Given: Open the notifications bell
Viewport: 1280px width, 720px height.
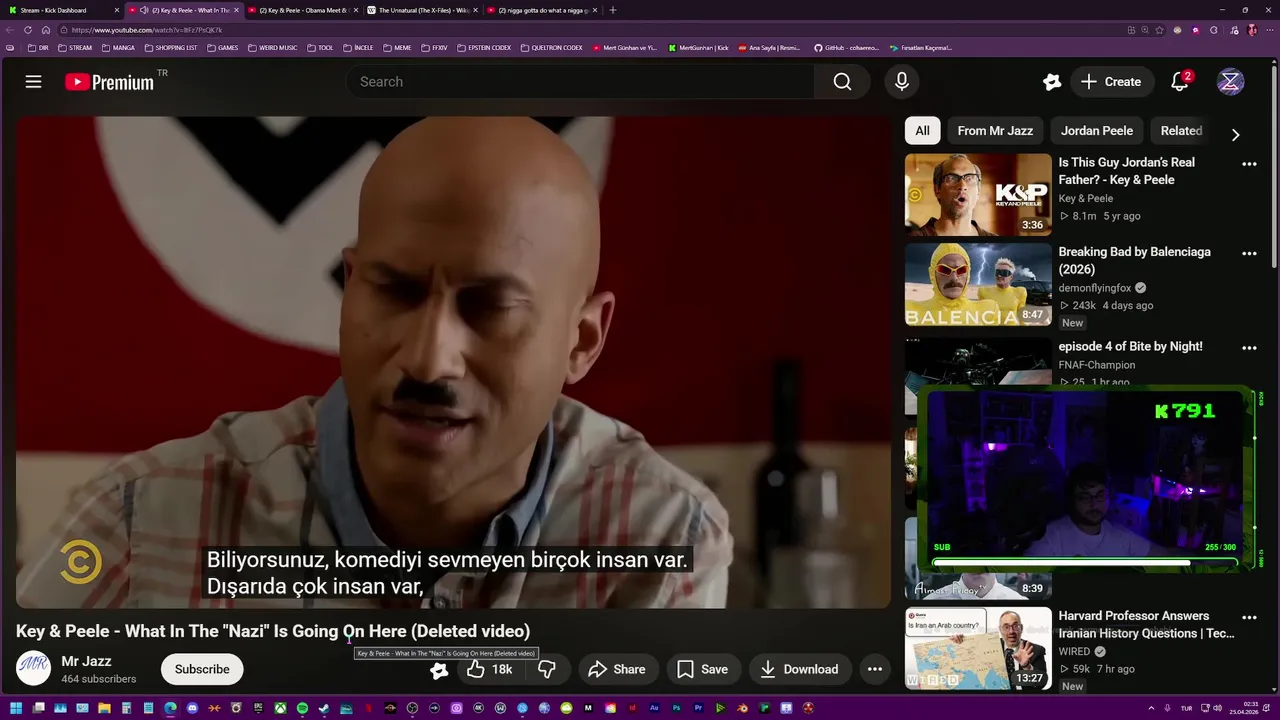Looking at the screenshot, I should pos(1180,82).
